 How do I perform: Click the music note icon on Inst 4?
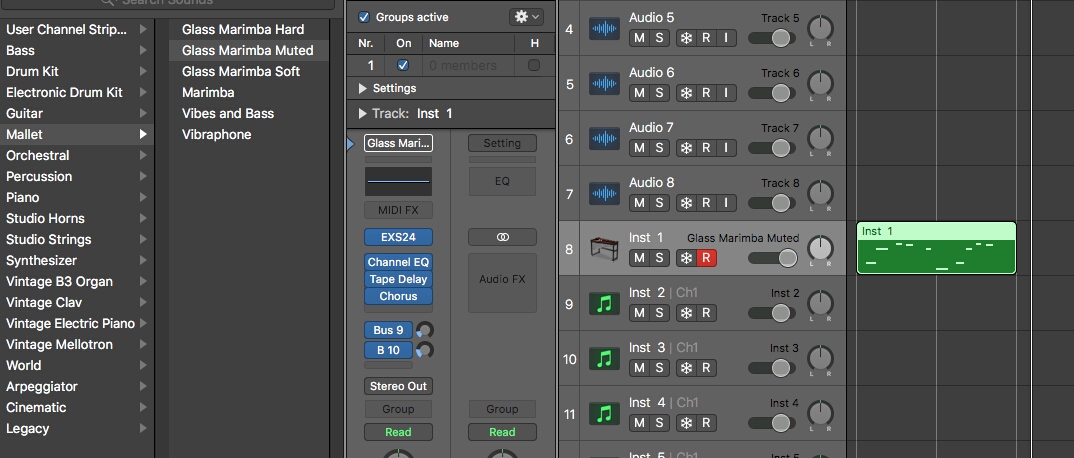point(604,414)
